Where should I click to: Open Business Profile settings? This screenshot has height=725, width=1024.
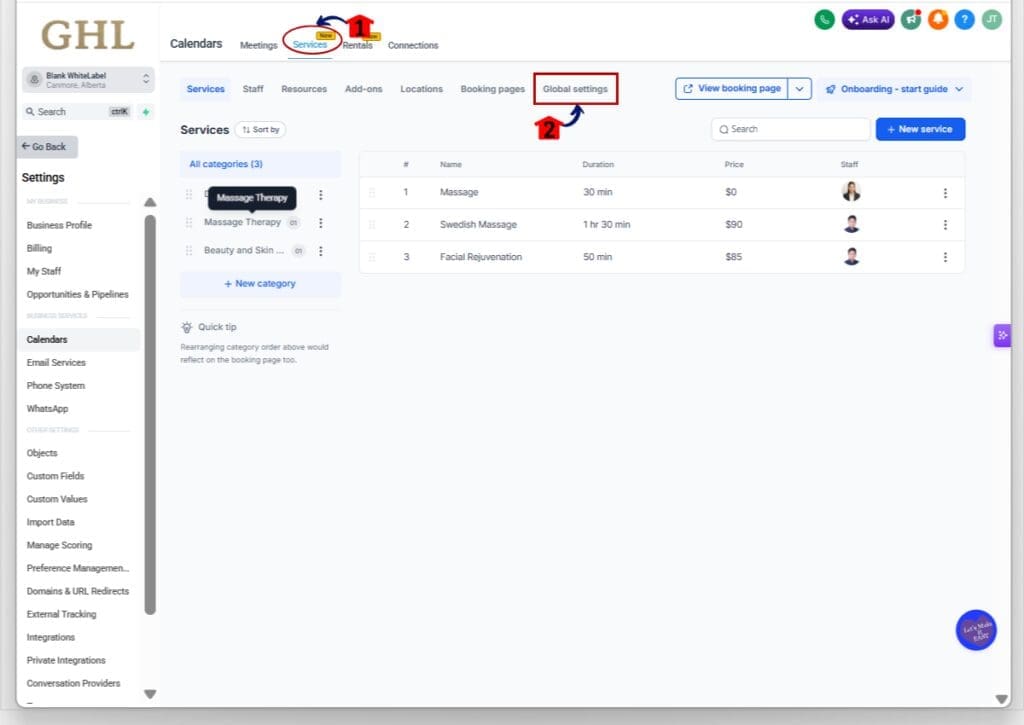(59, 225)
